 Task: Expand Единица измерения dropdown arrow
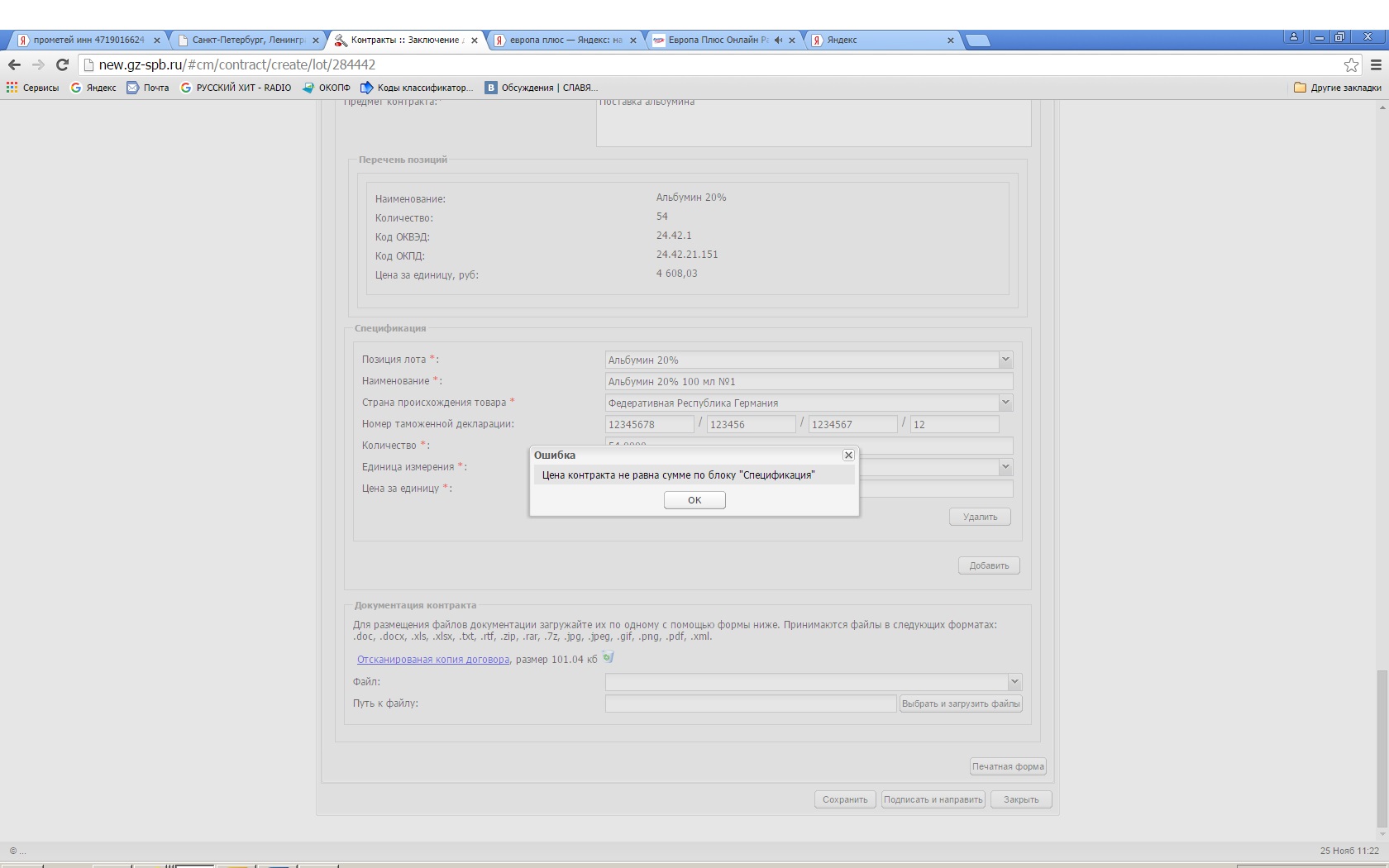(x=1005, y=467)
